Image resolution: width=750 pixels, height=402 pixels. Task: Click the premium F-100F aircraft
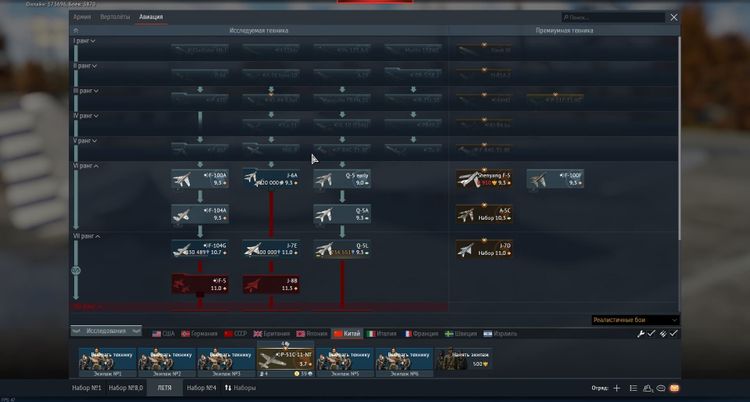point(556,179)
